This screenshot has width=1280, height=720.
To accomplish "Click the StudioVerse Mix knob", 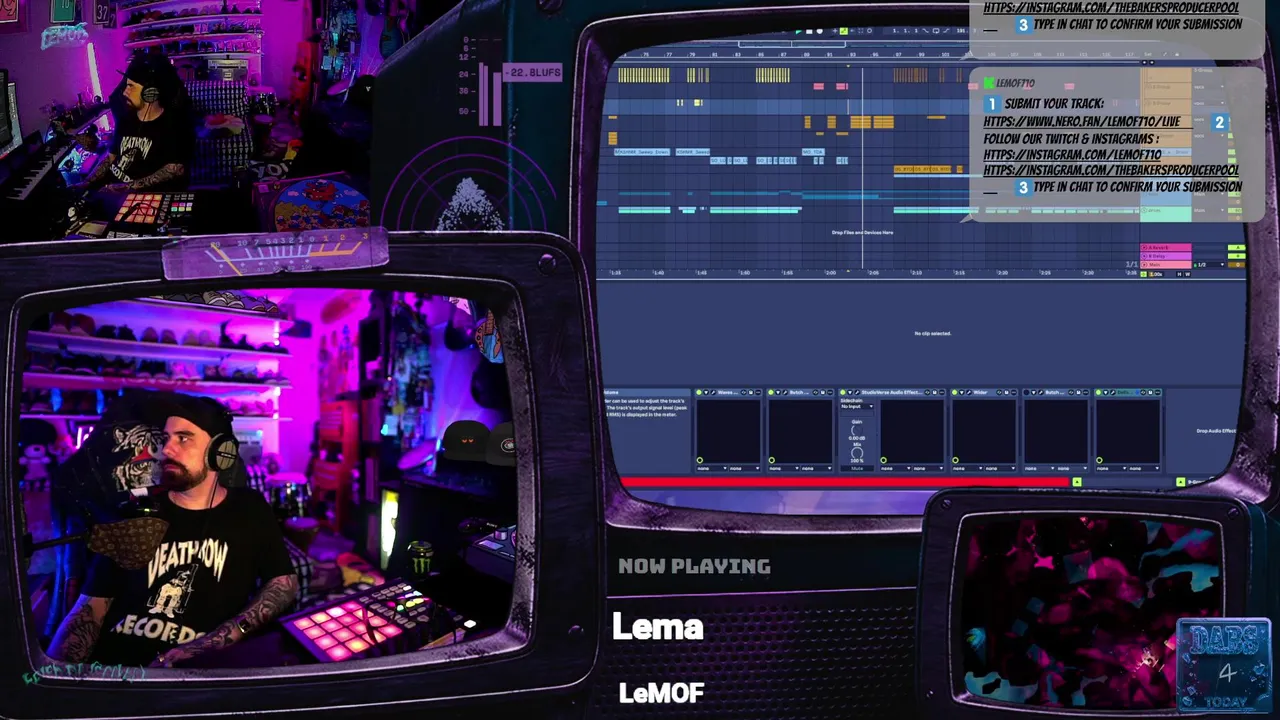I will [x=857, y=453].
